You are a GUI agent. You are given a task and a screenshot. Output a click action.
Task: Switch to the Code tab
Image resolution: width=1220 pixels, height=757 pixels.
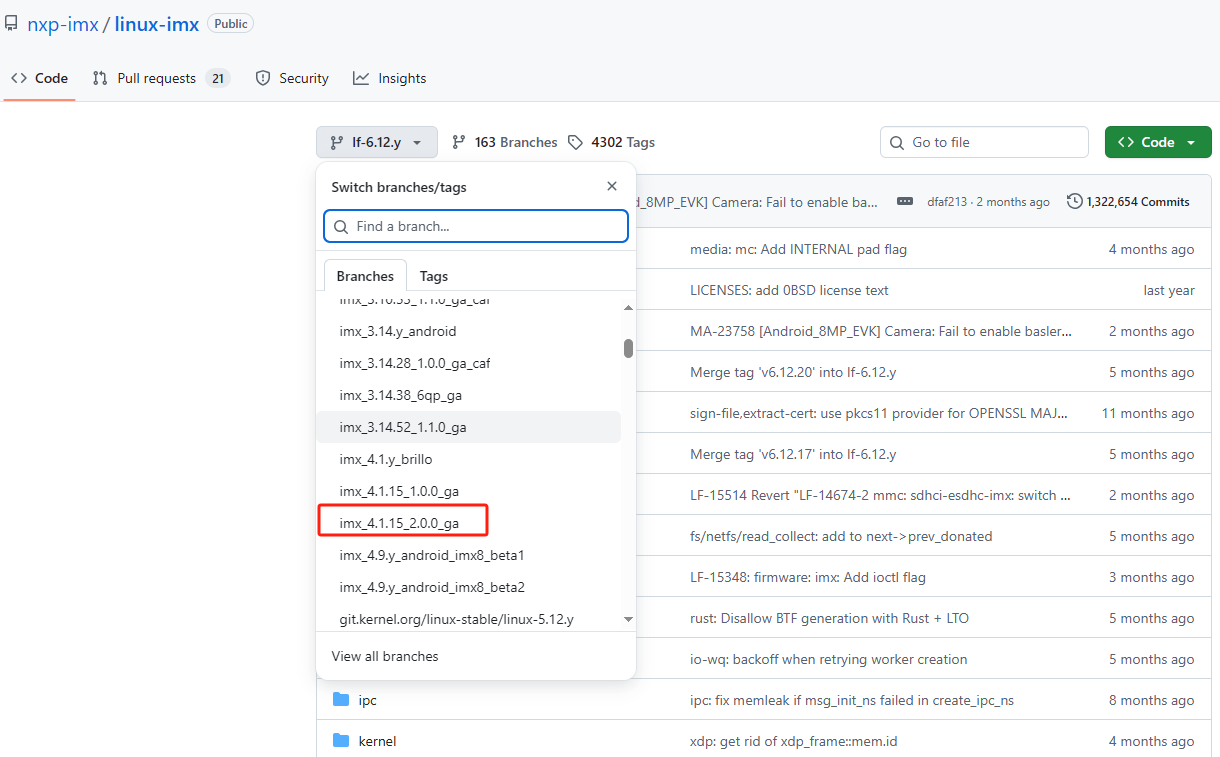pyautogui.click(x=40, y=78)
